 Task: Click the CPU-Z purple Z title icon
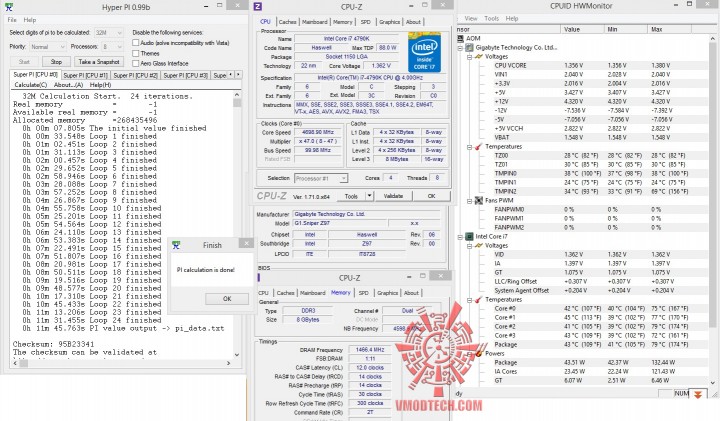[258, 6]
